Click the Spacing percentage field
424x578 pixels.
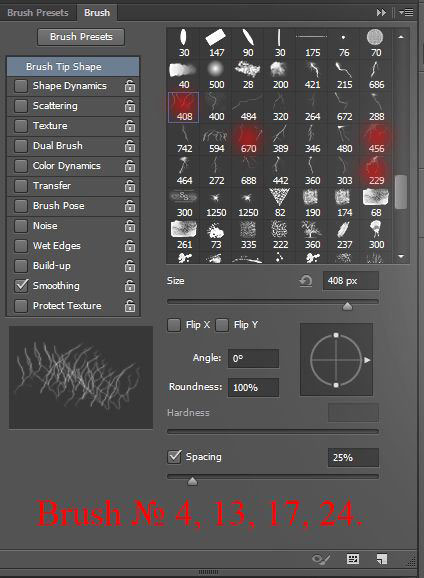point(353,457)
